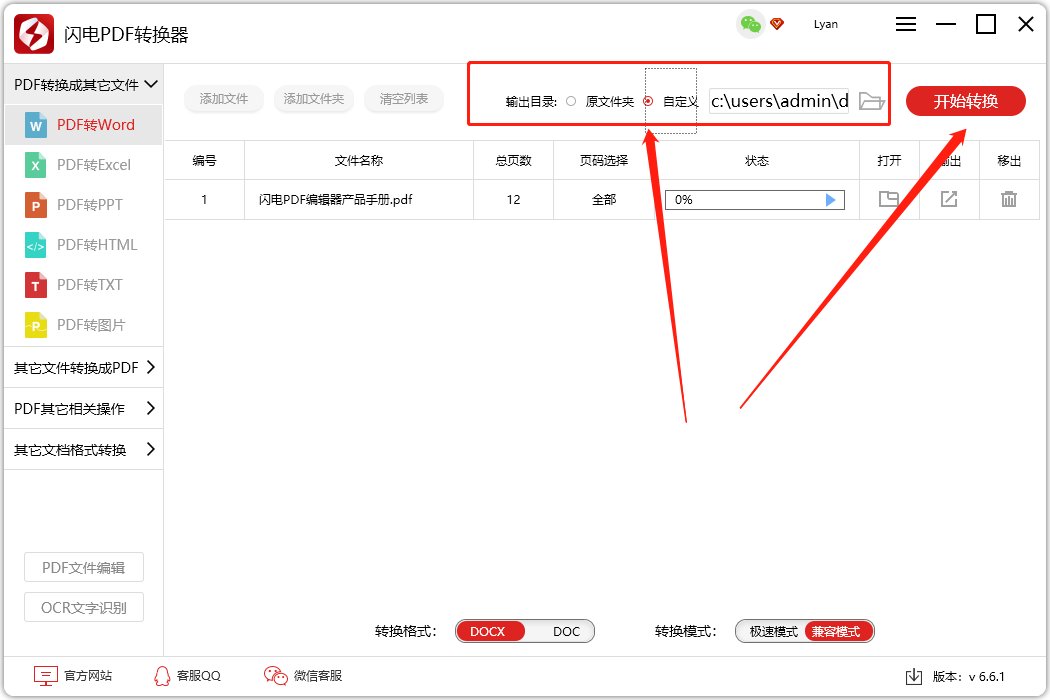Open the 微信客服 WeChat support icon
This screenshot has width=1050, height=700.
click(273, 675)
